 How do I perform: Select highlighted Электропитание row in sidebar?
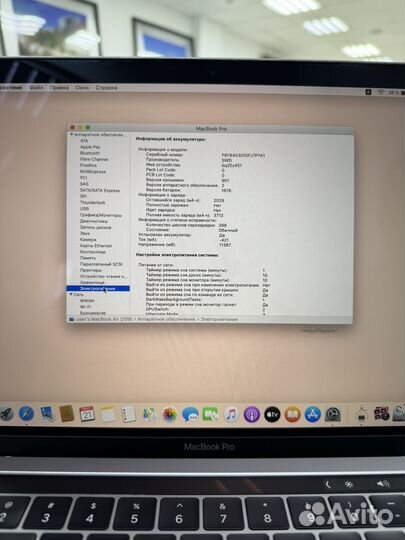coord(98,289)
